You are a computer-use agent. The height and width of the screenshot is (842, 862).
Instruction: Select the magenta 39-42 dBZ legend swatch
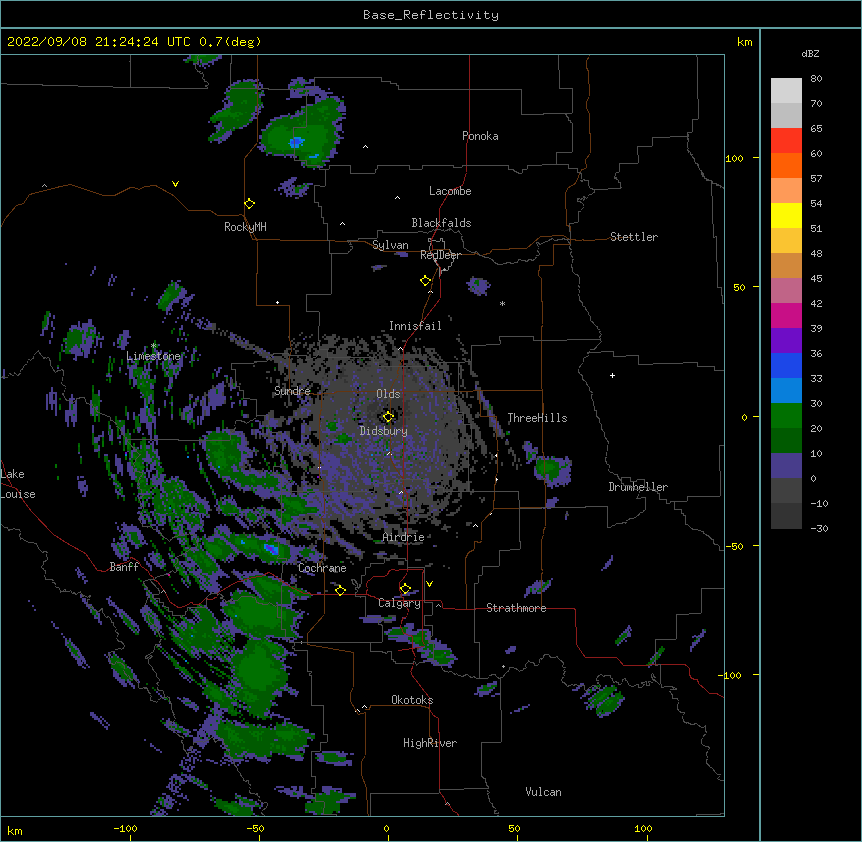(786, 315)
